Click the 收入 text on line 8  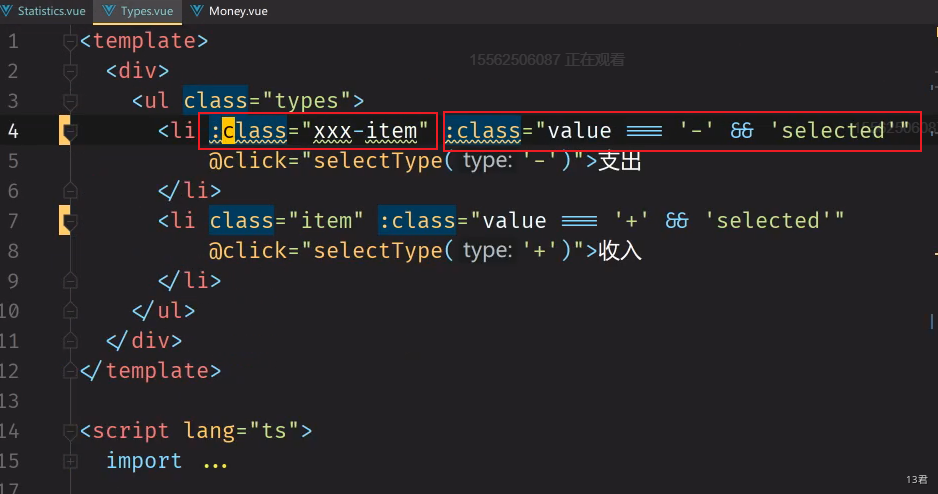click(620, 251)
